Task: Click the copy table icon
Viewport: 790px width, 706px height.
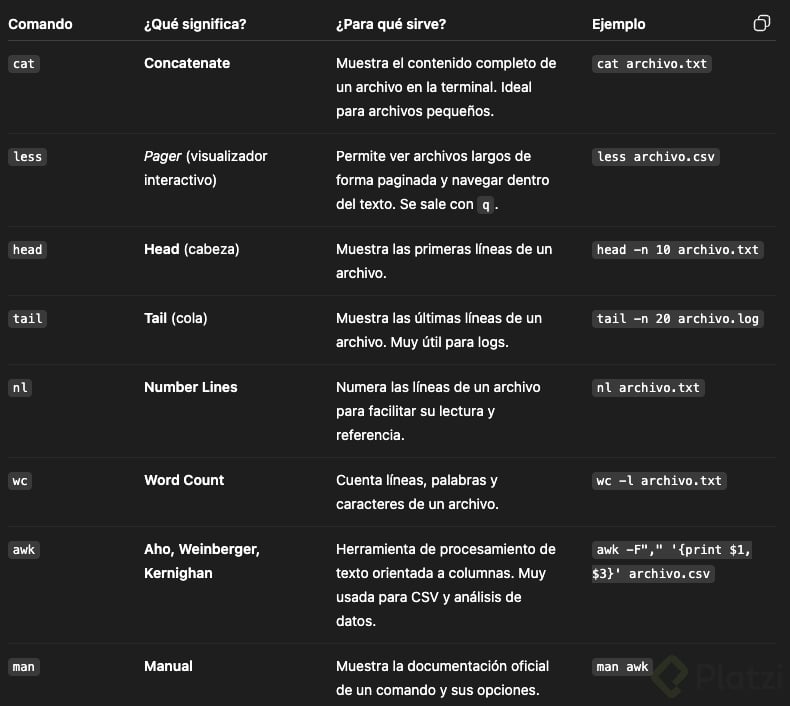Action: [762, 23]
